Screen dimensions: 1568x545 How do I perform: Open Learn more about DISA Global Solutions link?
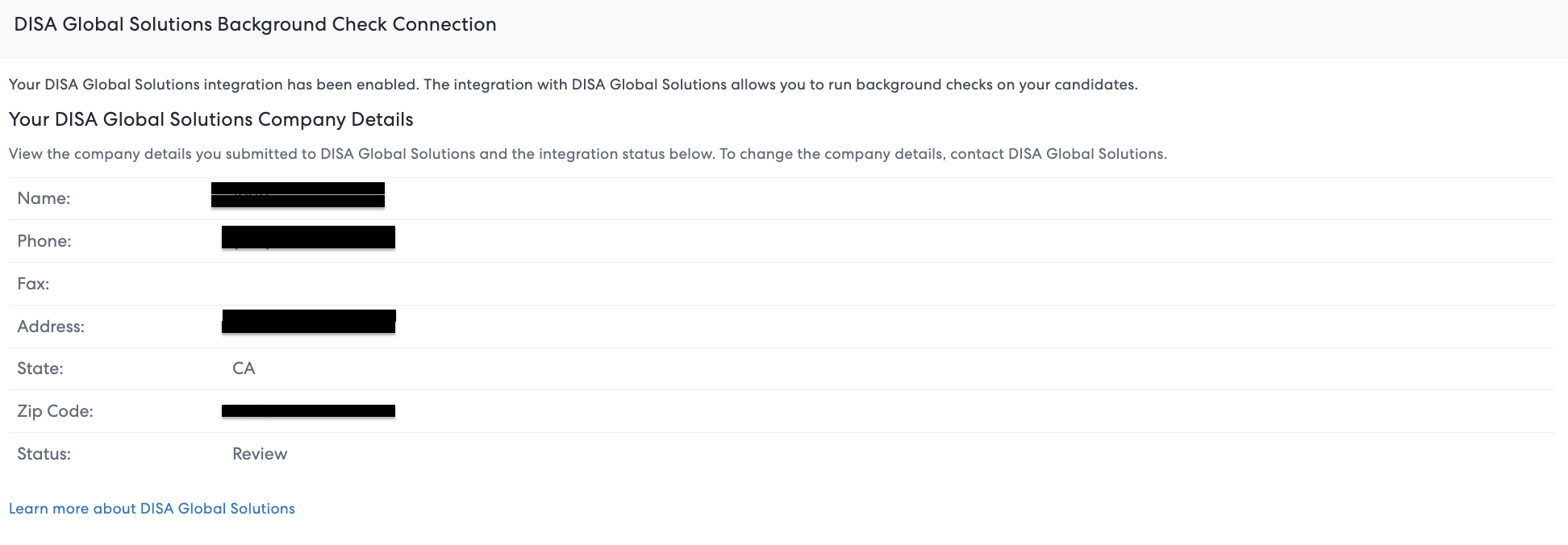click(152, 509)
